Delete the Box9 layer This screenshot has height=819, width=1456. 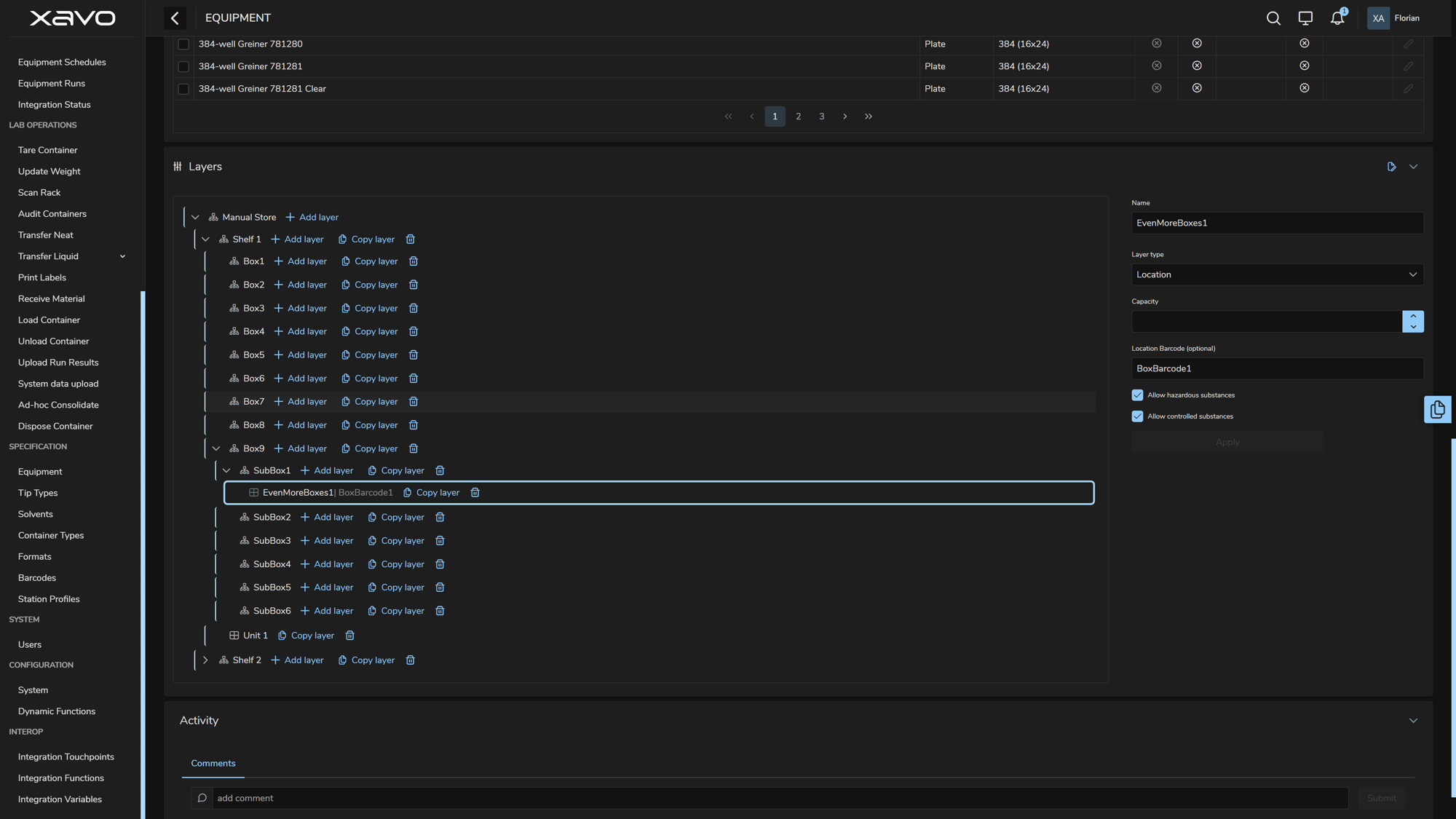click(414, 449)
